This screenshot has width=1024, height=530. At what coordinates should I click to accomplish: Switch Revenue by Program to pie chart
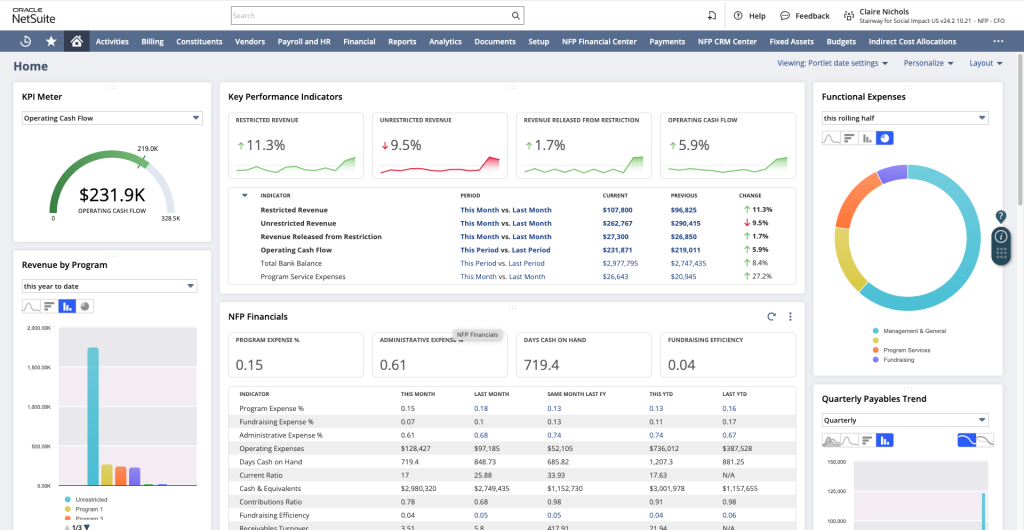tap(85, 306)
